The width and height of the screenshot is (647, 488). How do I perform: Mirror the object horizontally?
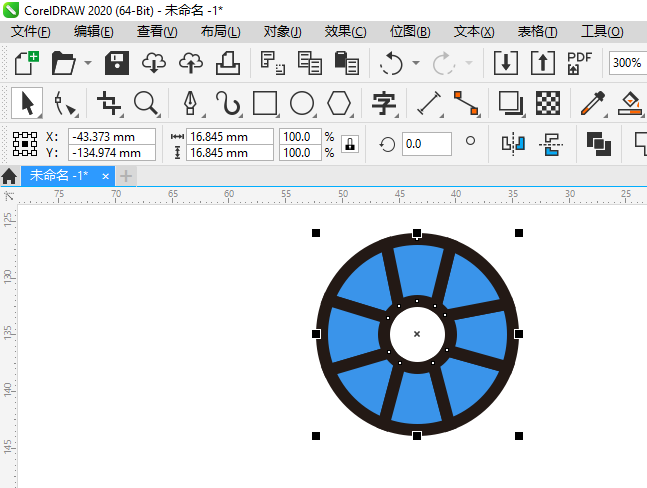coord(513,144)
